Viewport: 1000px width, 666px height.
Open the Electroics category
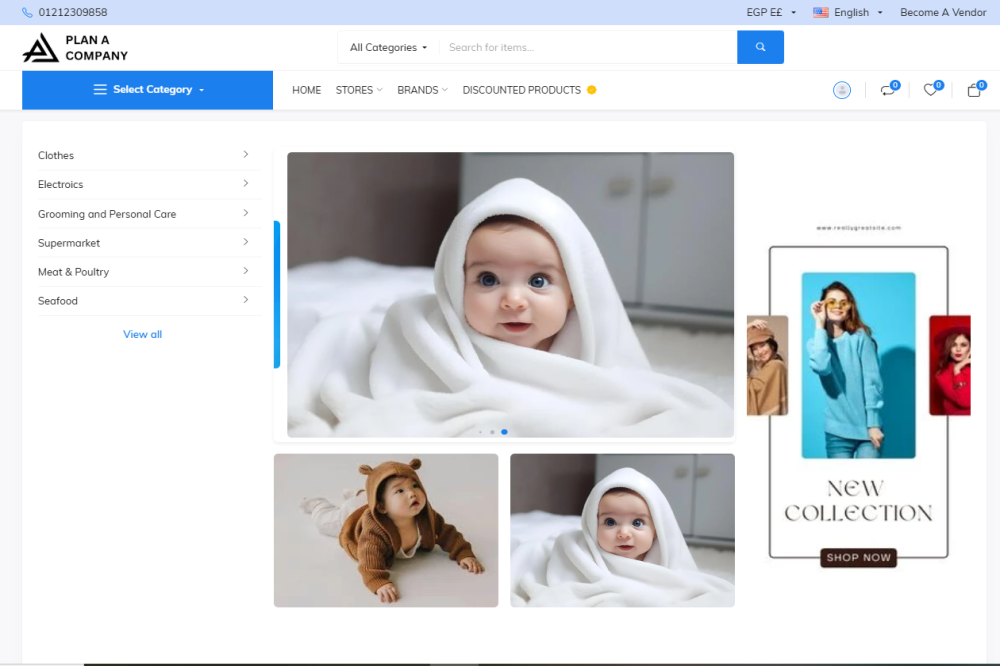pyautogui.click(x=61, y=184)
